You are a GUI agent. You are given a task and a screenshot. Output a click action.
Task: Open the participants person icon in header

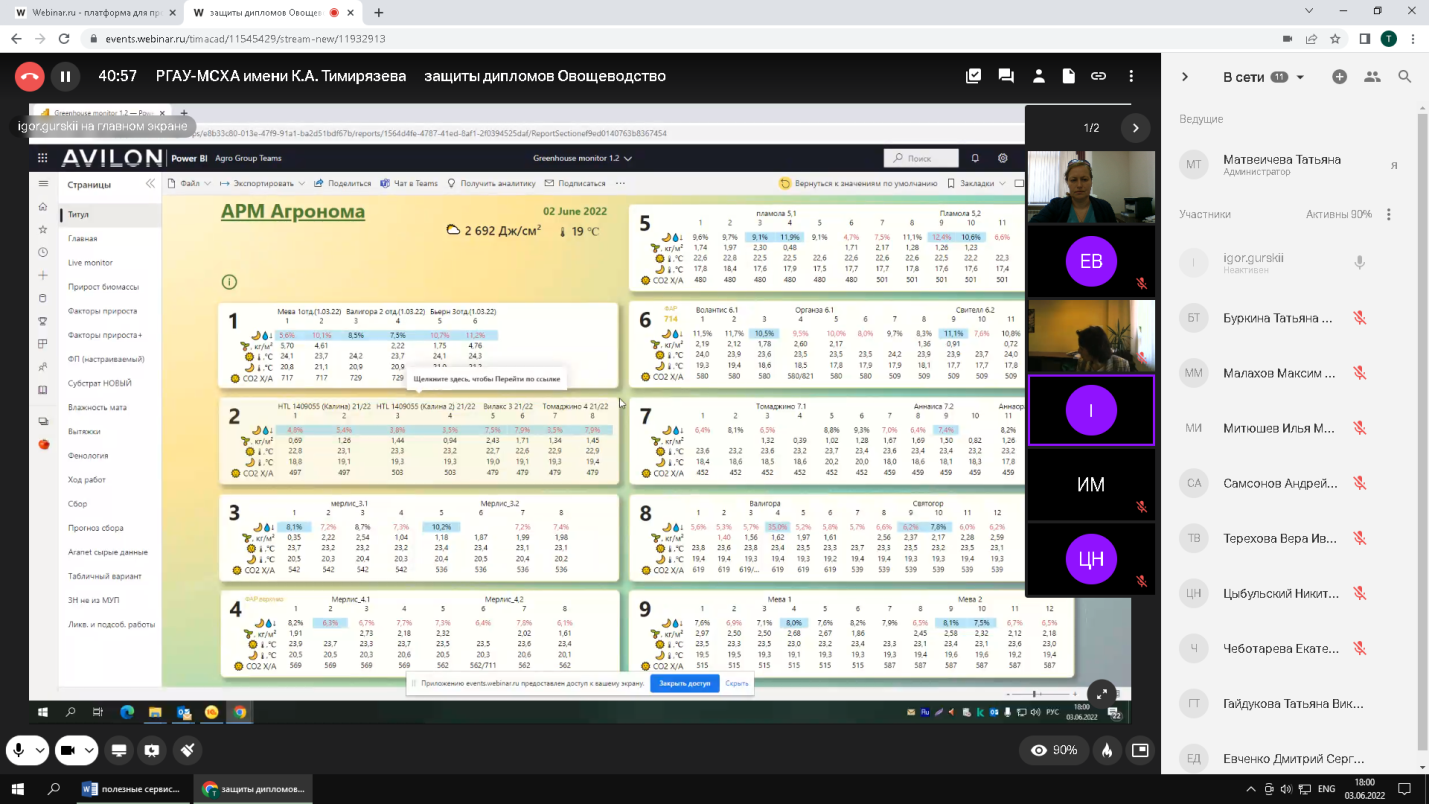(x=1039, y=76)
